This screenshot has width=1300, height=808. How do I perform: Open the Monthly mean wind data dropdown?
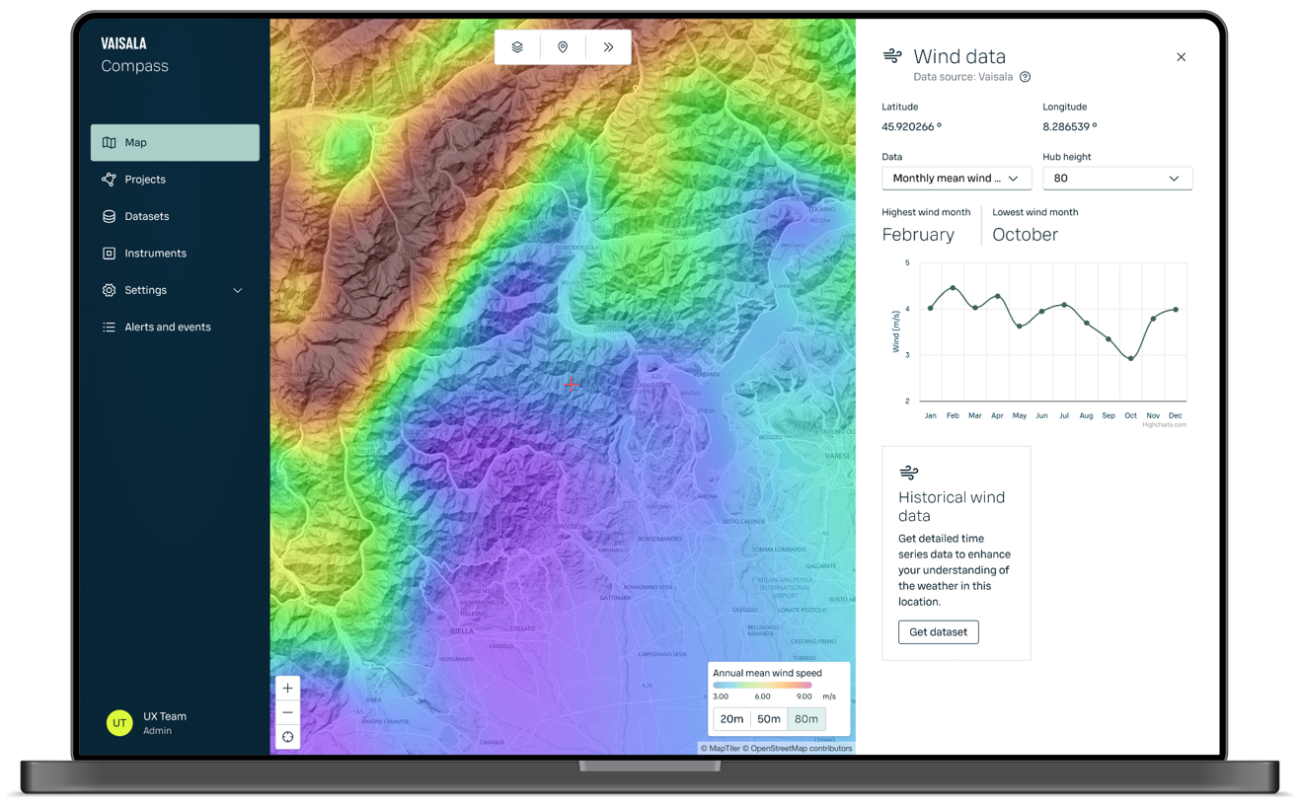956,178
